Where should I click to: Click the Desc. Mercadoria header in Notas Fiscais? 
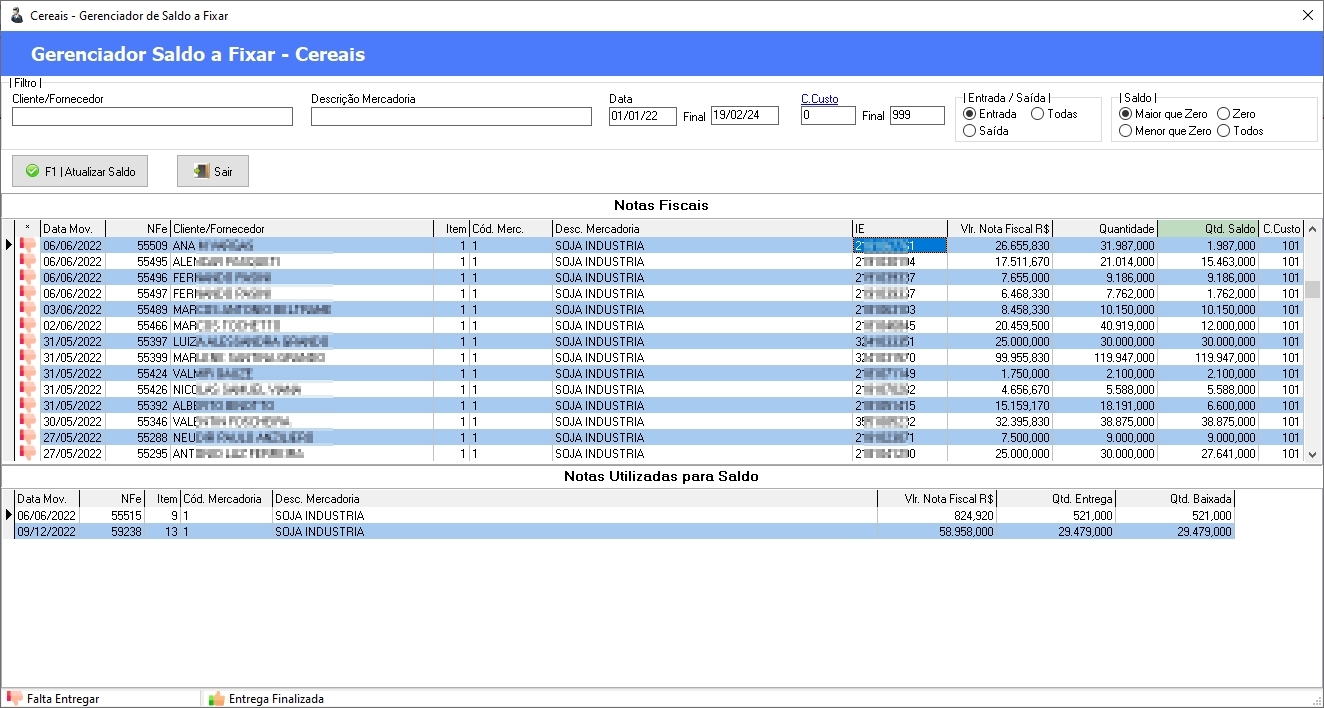pos(702,229)
